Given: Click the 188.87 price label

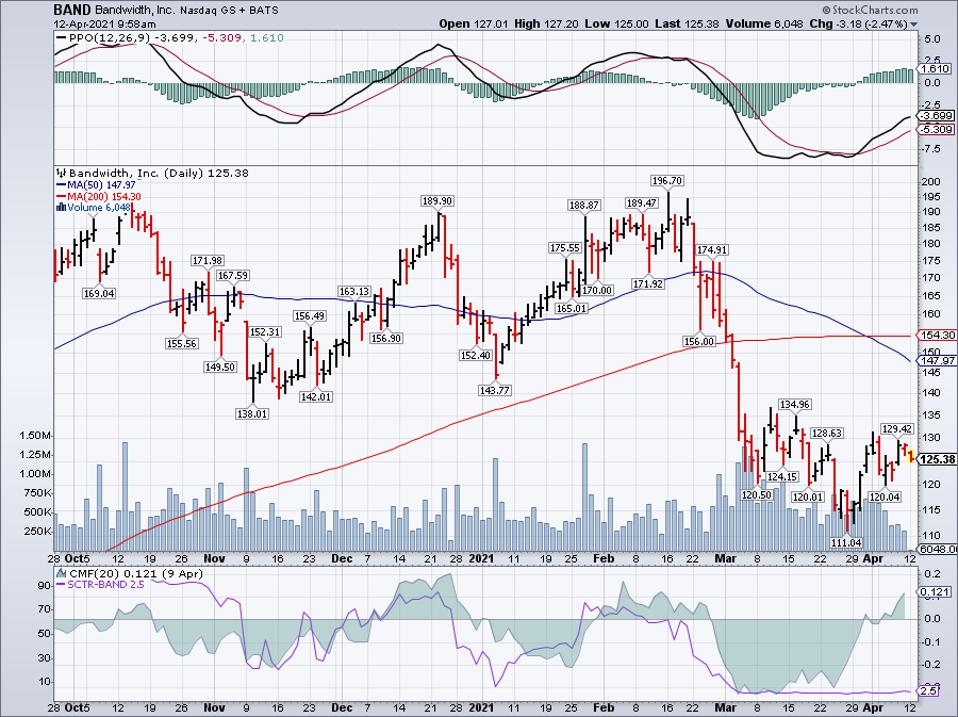Looking at the screenshot, I should pyautogui.click(x=584, y=205).
